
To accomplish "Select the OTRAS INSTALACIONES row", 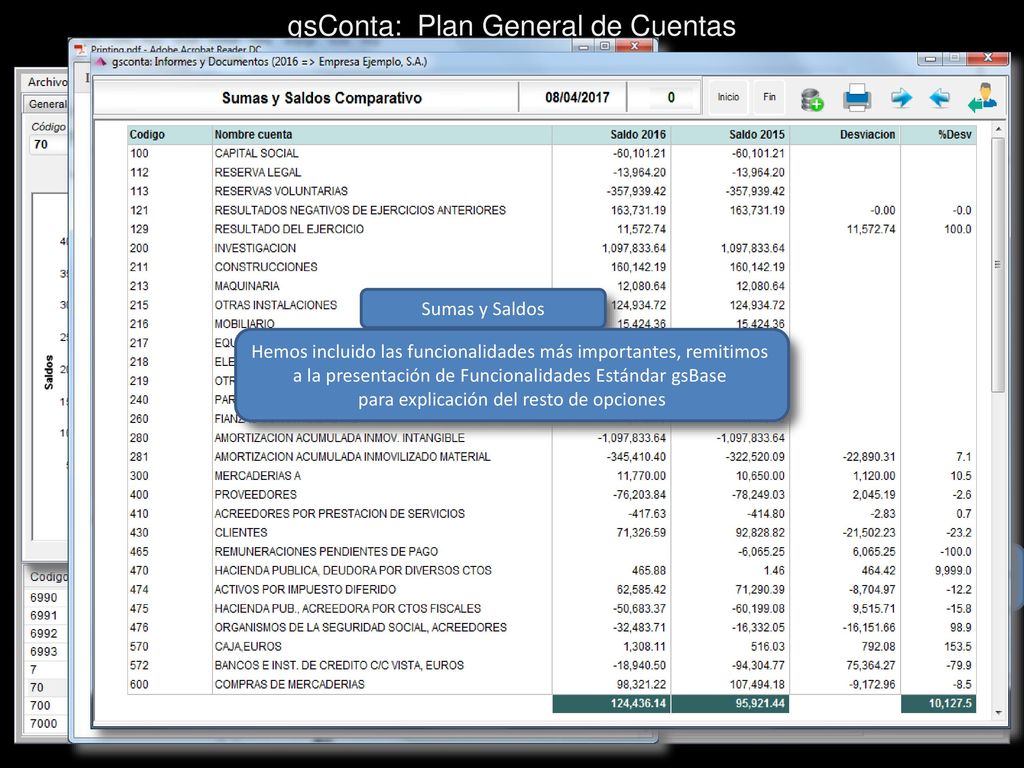I will pos(552,305).
